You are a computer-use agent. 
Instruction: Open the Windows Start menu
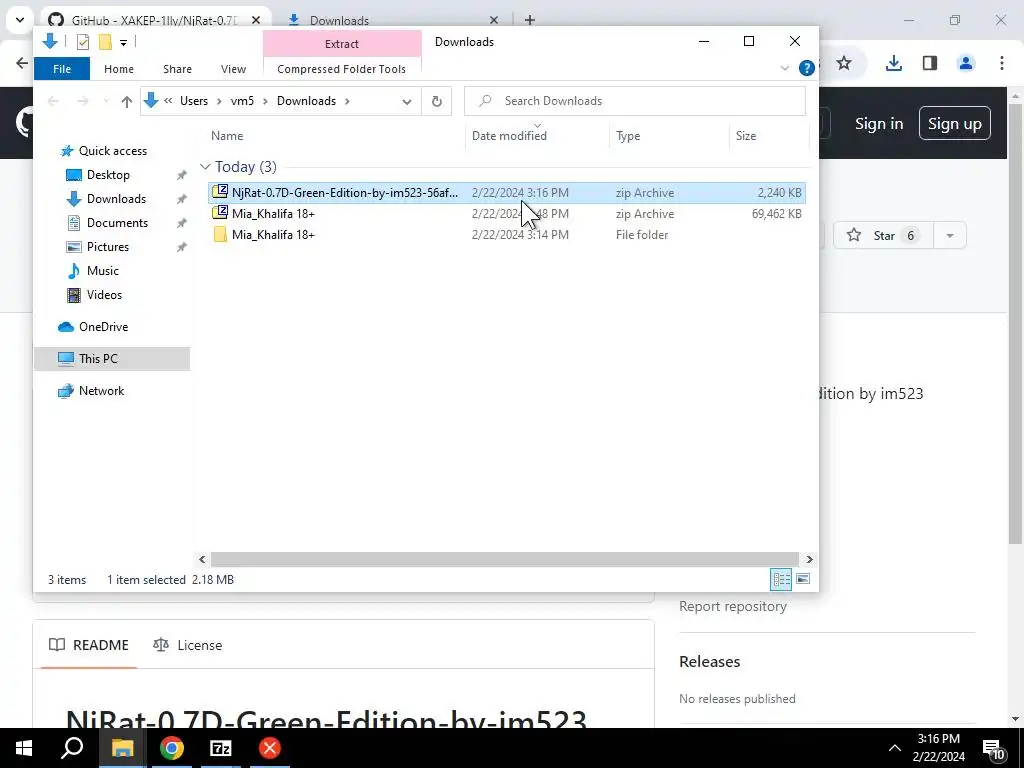[24, 748]
